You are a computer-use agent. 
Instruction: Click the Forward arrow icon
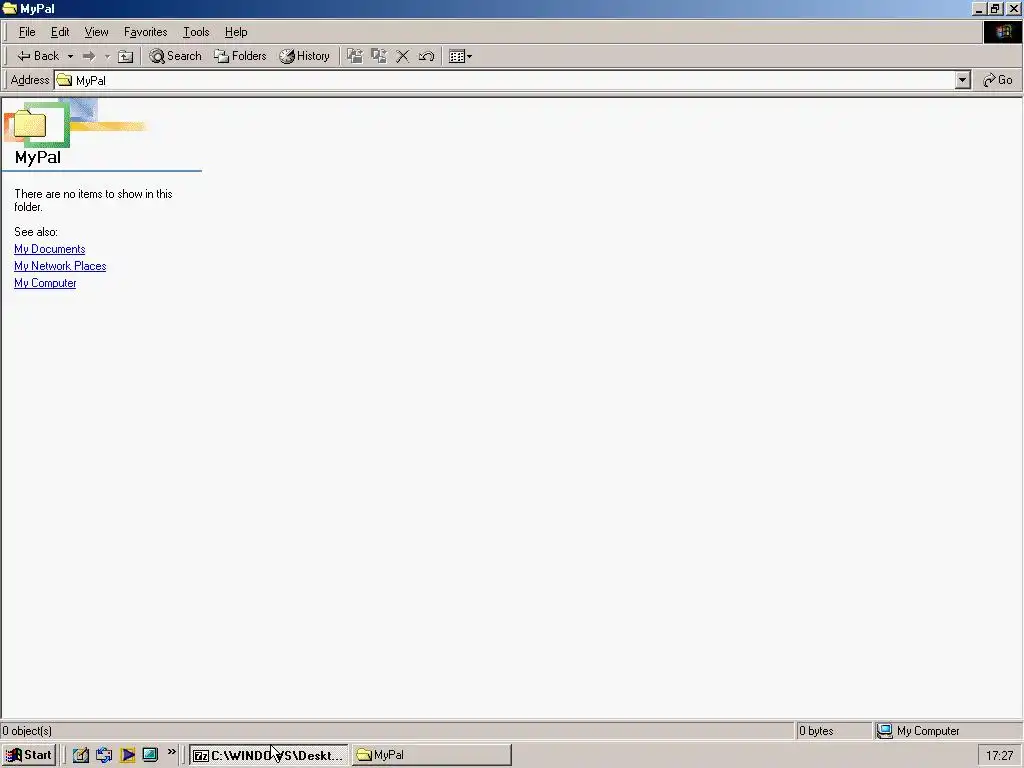[x=89, y=56]
